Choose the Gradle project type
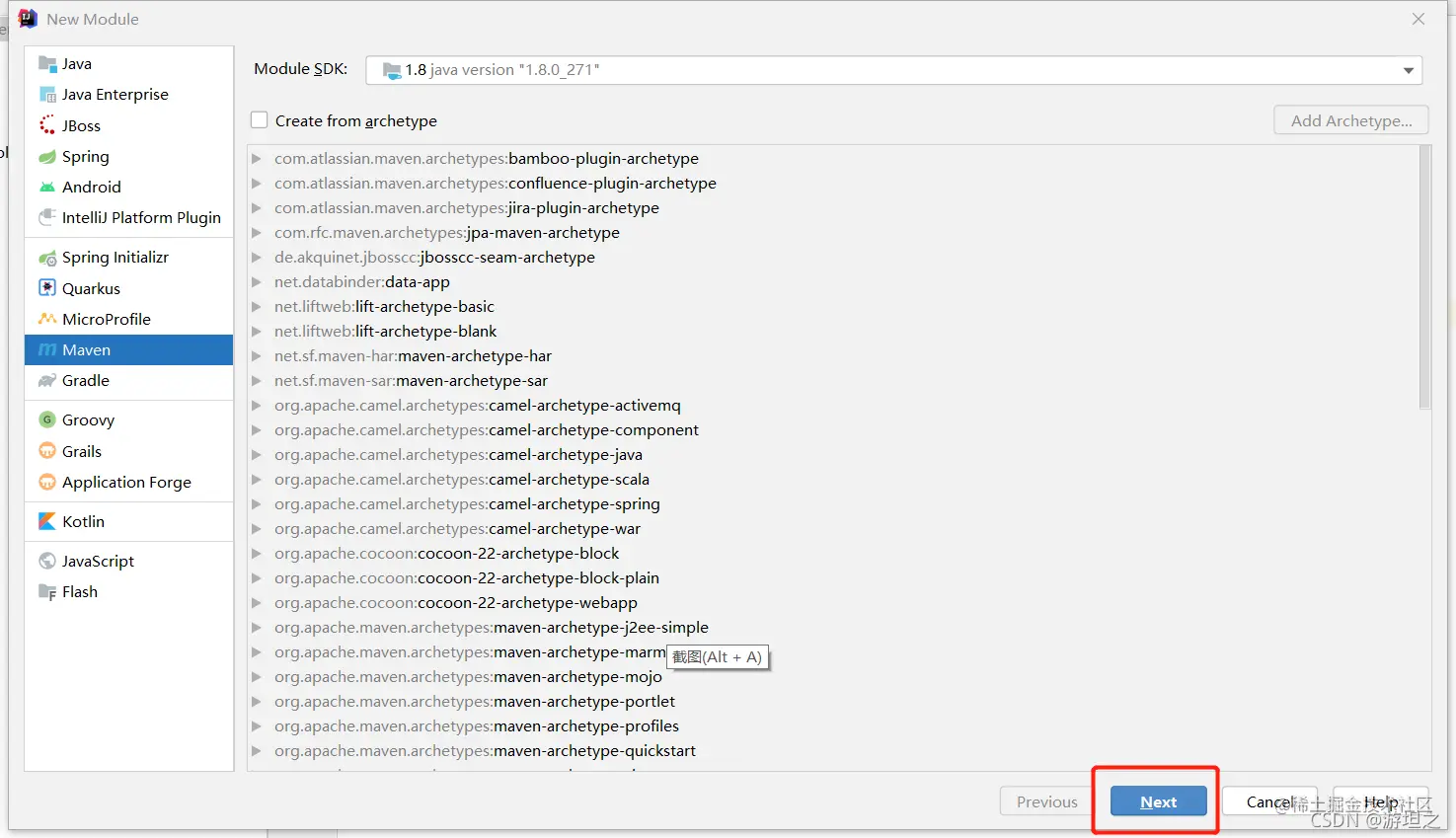This screenshot has height=838, width=1456. click(128, 381)
